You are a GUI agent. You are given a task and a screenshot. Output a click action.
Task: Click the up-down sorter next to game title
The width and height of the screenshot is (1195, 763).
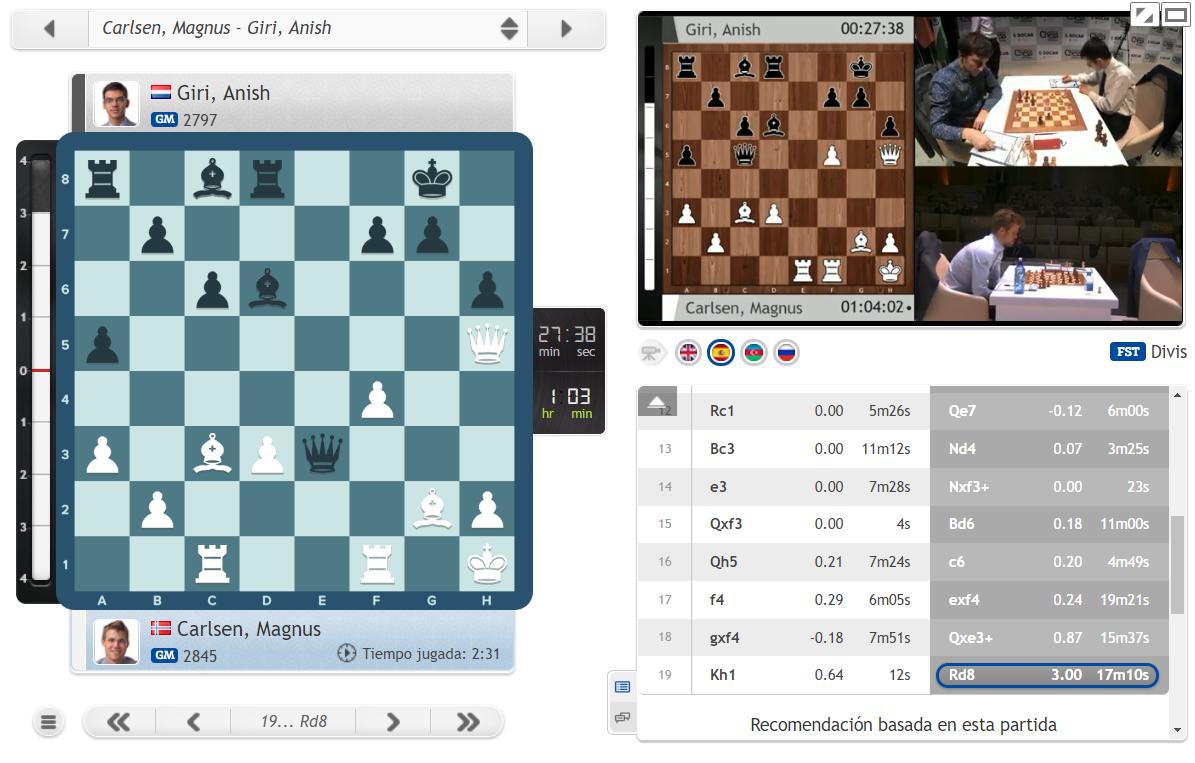click(x=509, y=28)
